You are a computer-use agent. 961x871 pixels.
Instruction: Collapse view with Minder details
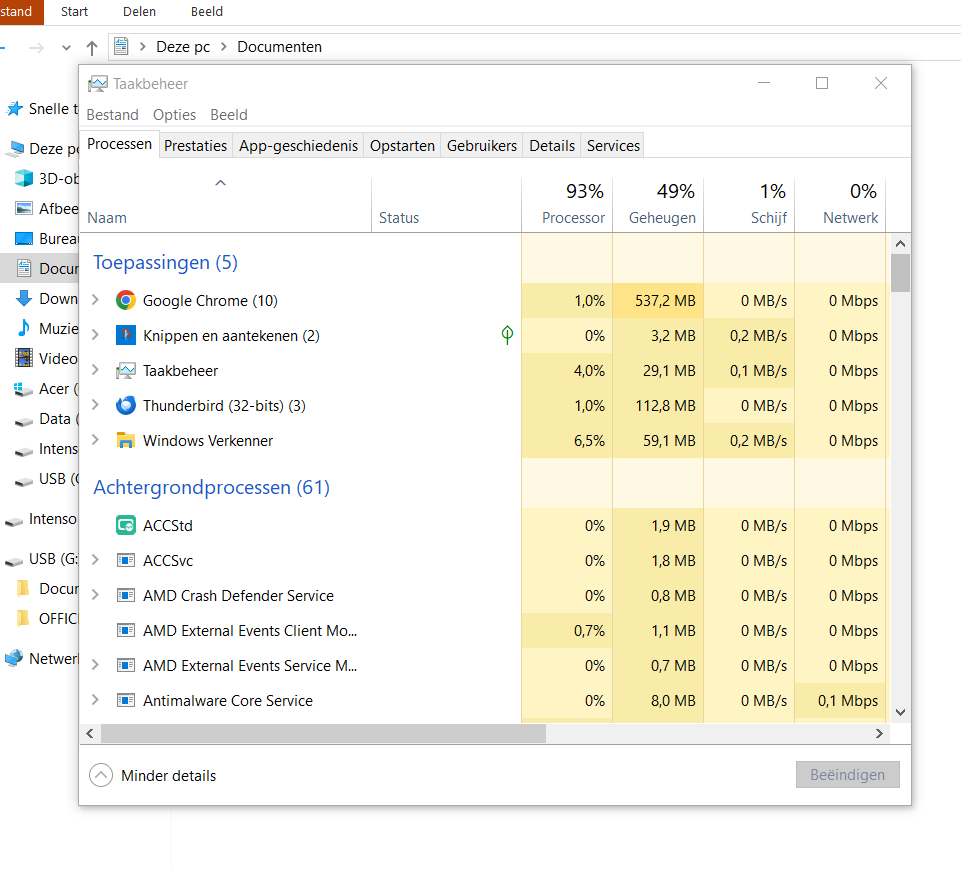(x=153, y=775)
